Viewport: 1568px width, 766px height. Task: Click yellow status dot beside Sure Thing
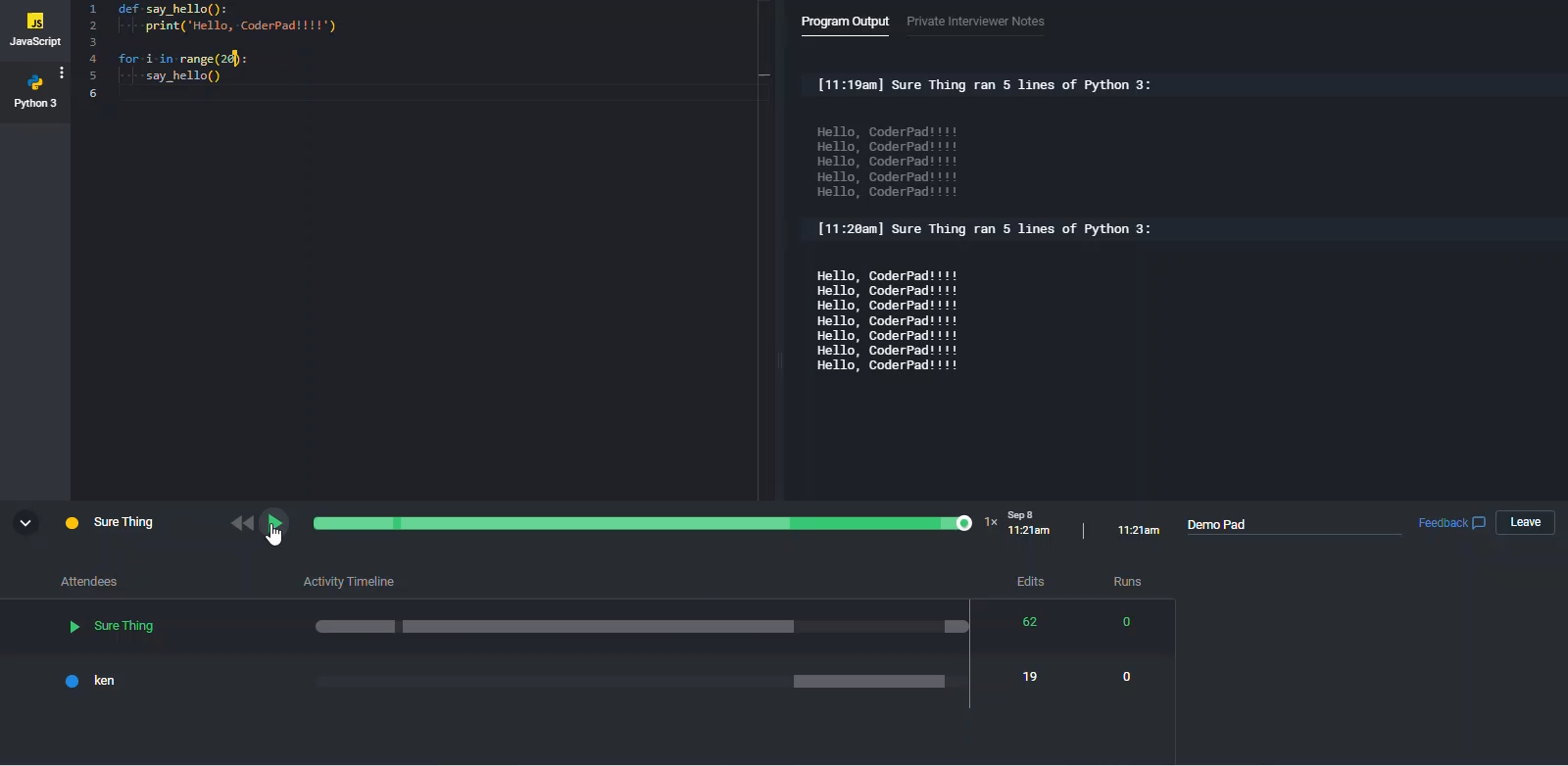72,523
